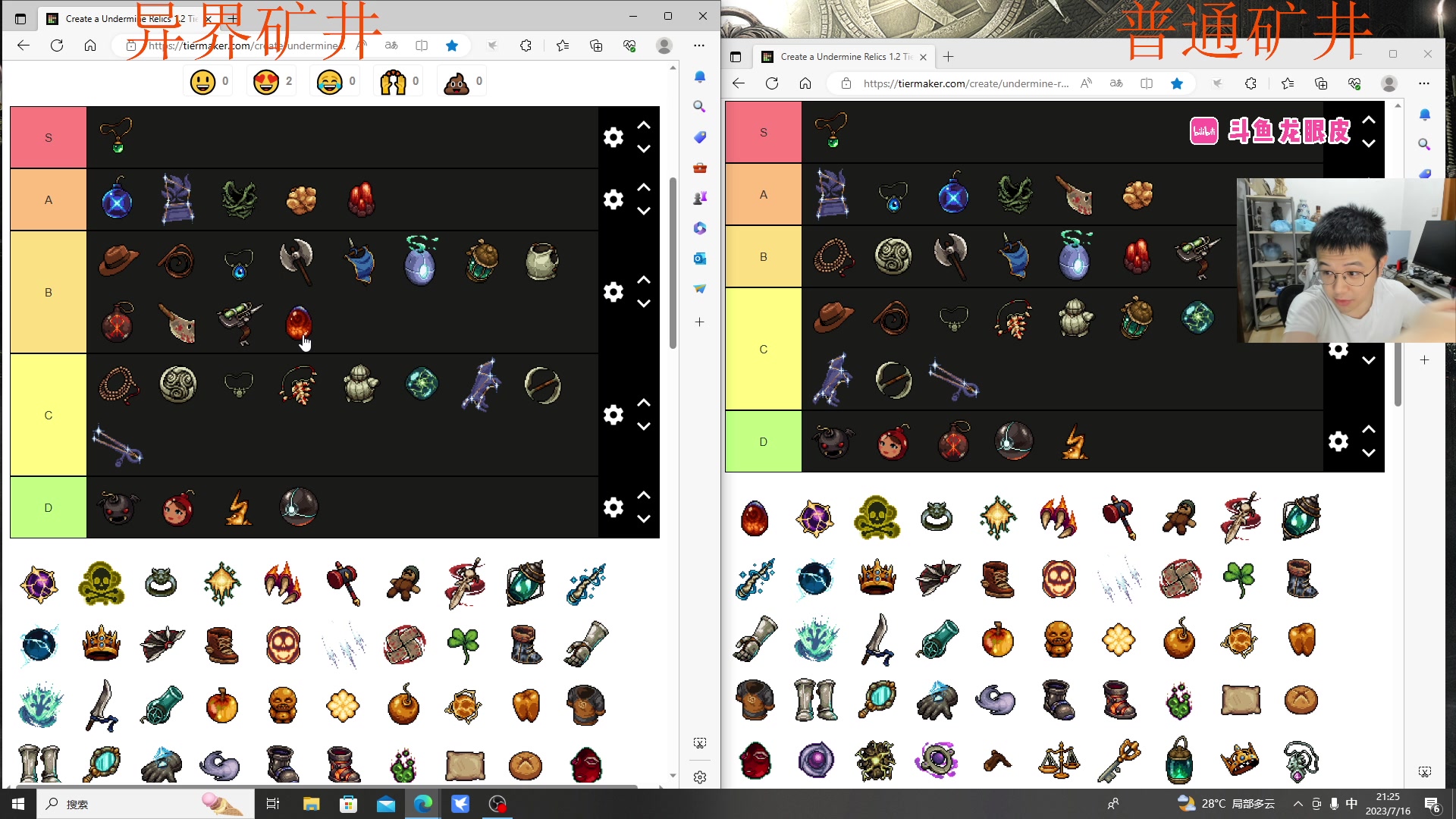
Task: Open Outlook in left Edge sidebar
Action: pos(700,259)
